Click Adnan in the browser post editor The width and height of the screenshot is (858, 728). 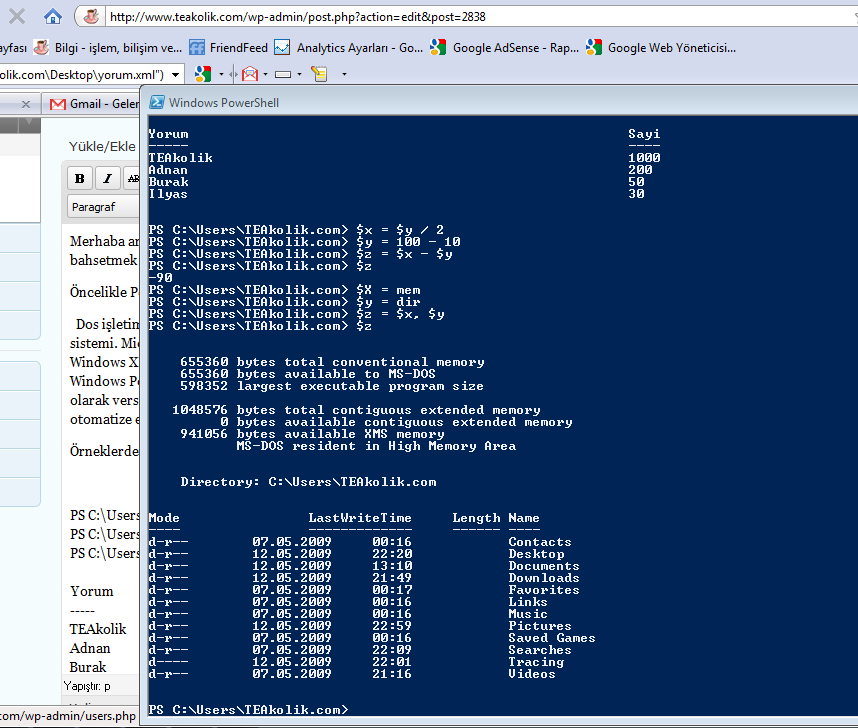[x=90, y=649]
